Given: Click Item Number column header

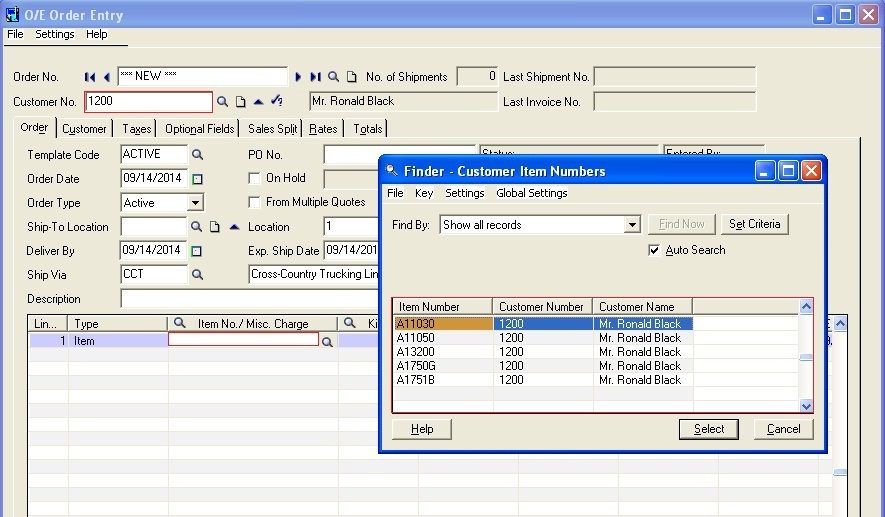Looking at the screenshot, I should point(442,306).
